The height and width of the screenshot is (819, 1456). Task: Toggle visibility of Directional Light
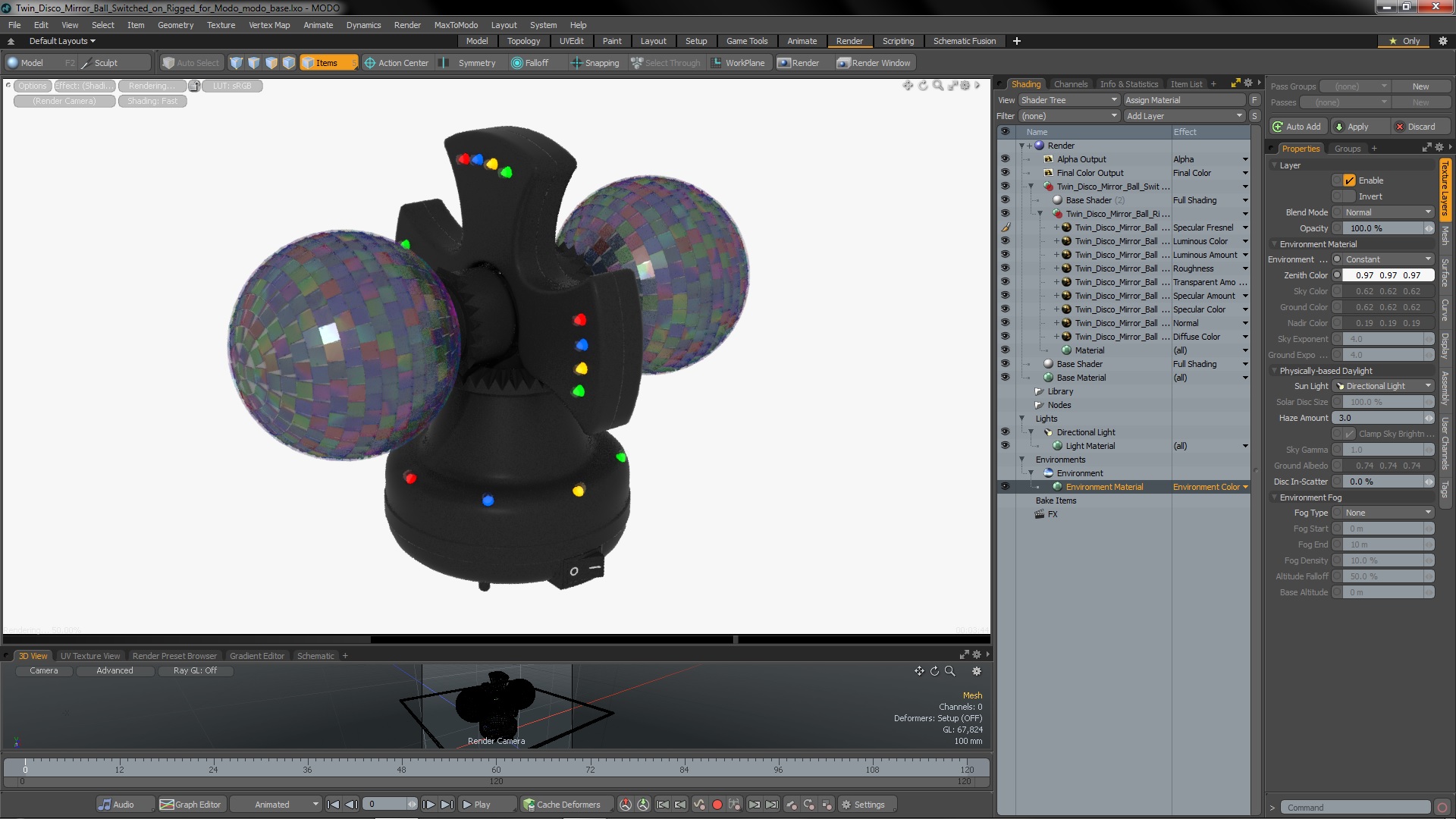click(x=1005, y=432)
